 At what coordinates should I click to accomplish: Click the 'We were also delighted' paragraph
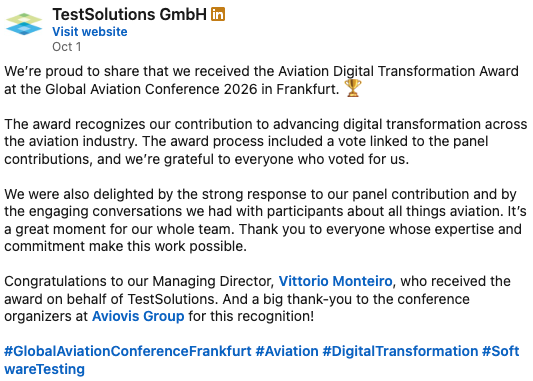click(265, 220)
